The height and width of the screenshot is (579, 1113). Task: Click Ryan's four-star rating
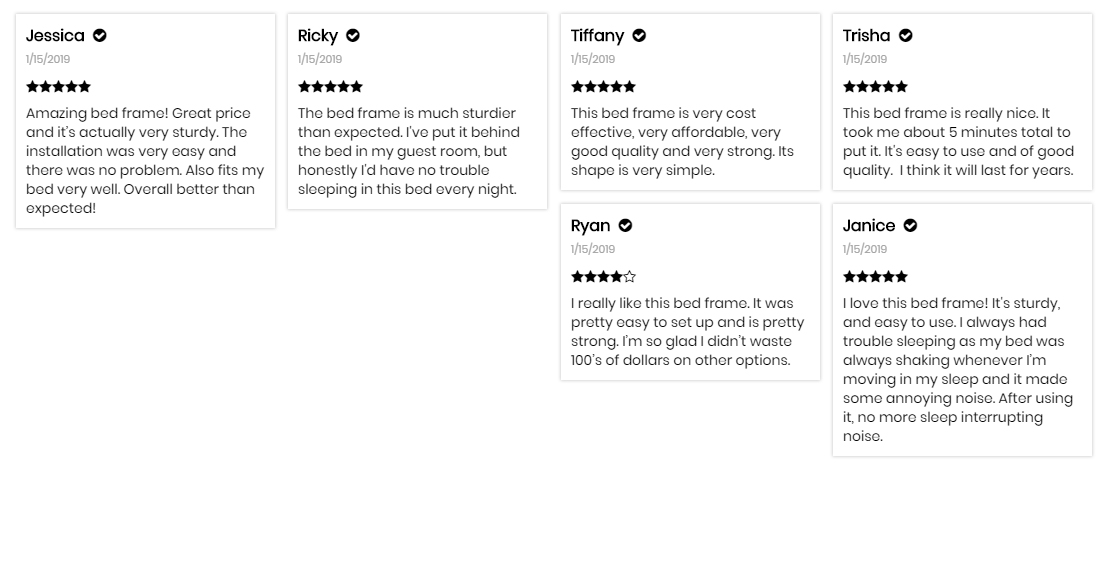tap(603, 277)
